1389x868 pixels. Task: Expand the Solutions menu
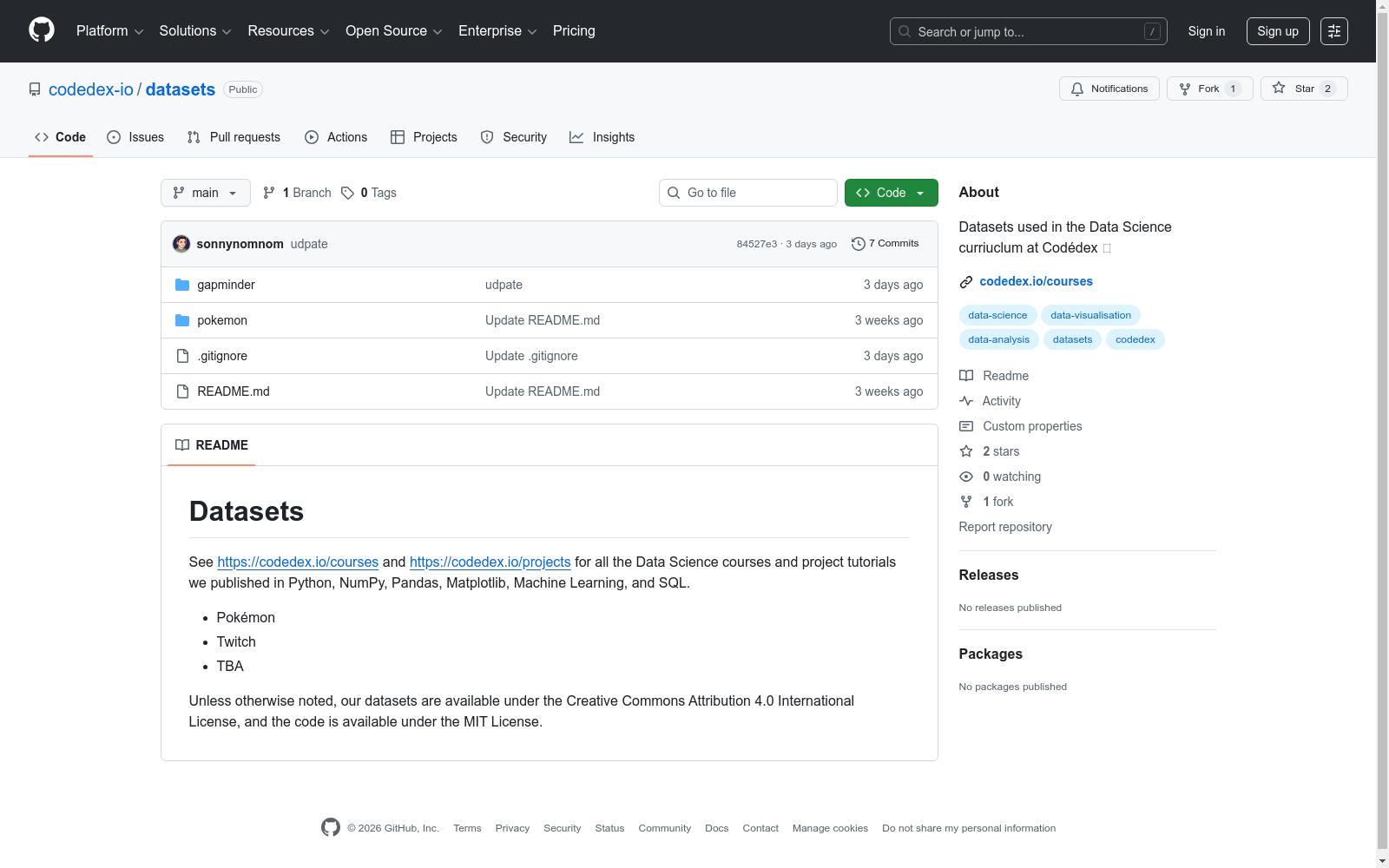tap(195, 31)
